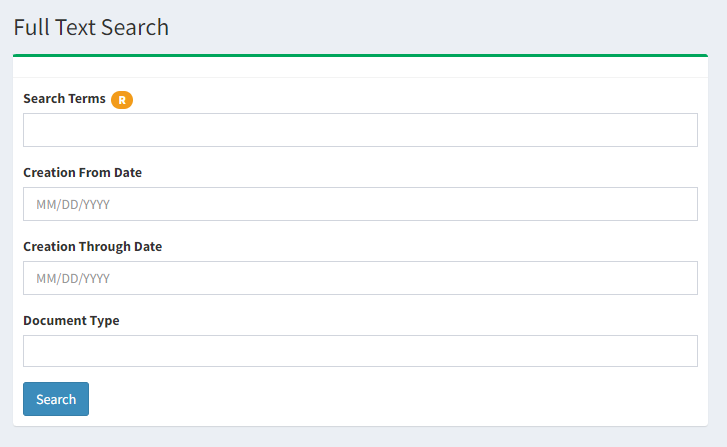Click the Document Type label
The height and width of the screenshot is (447, 727).
(71, 321)
